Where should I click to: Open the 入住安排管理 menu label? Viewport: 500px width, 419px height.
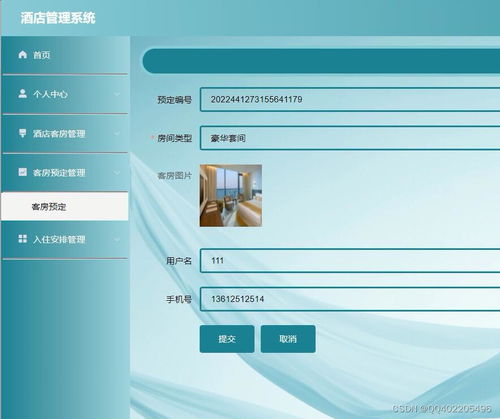pos(59,239)
